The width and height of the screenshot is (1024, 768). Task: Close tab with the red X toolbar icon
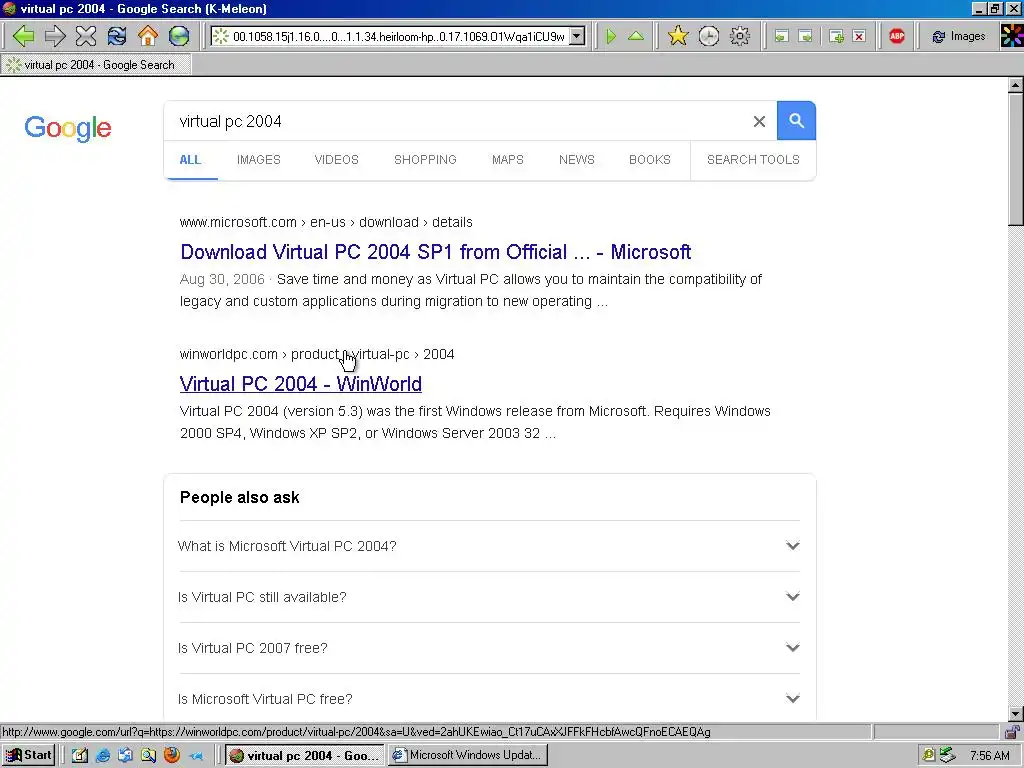click(859, 37)
